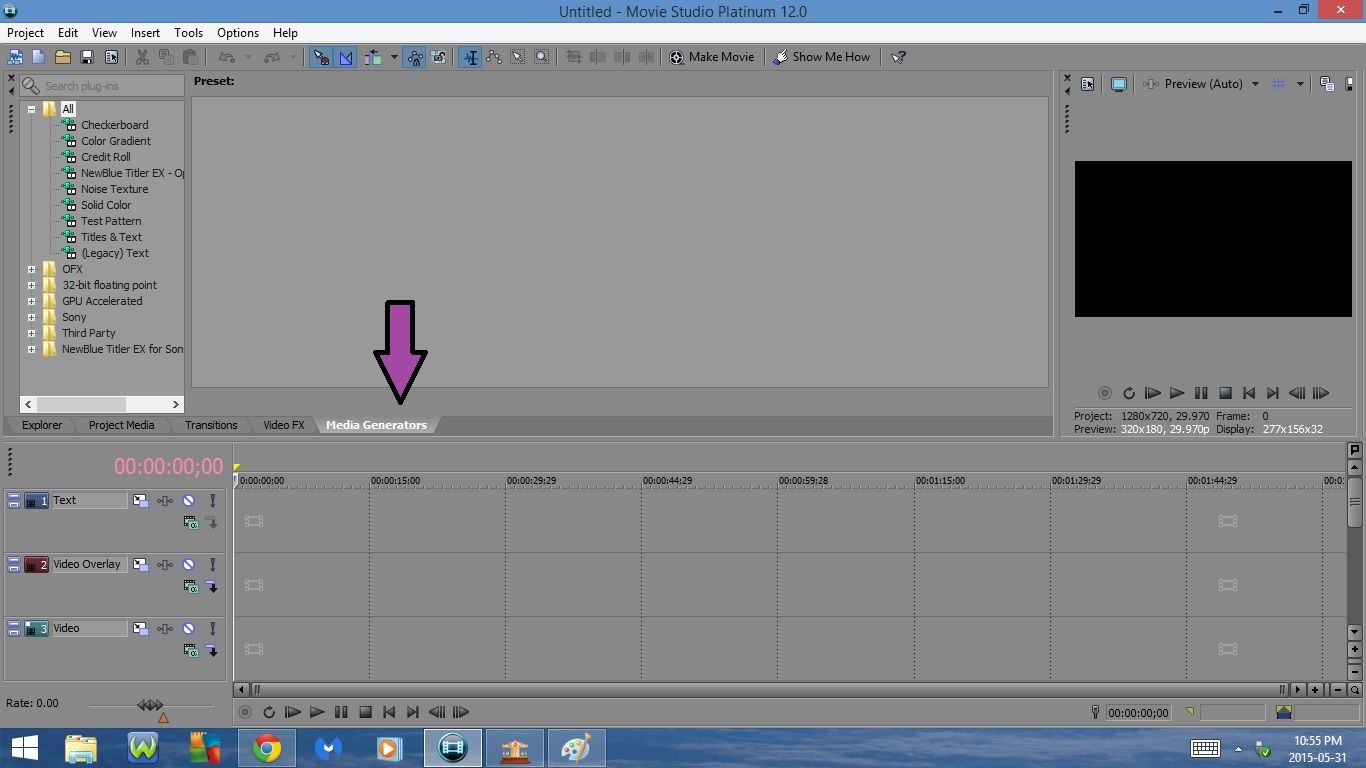Screen dimensions: 1366x768
Task: Click the Cut icon on the toolbar
Action: [x=141, y=57]
